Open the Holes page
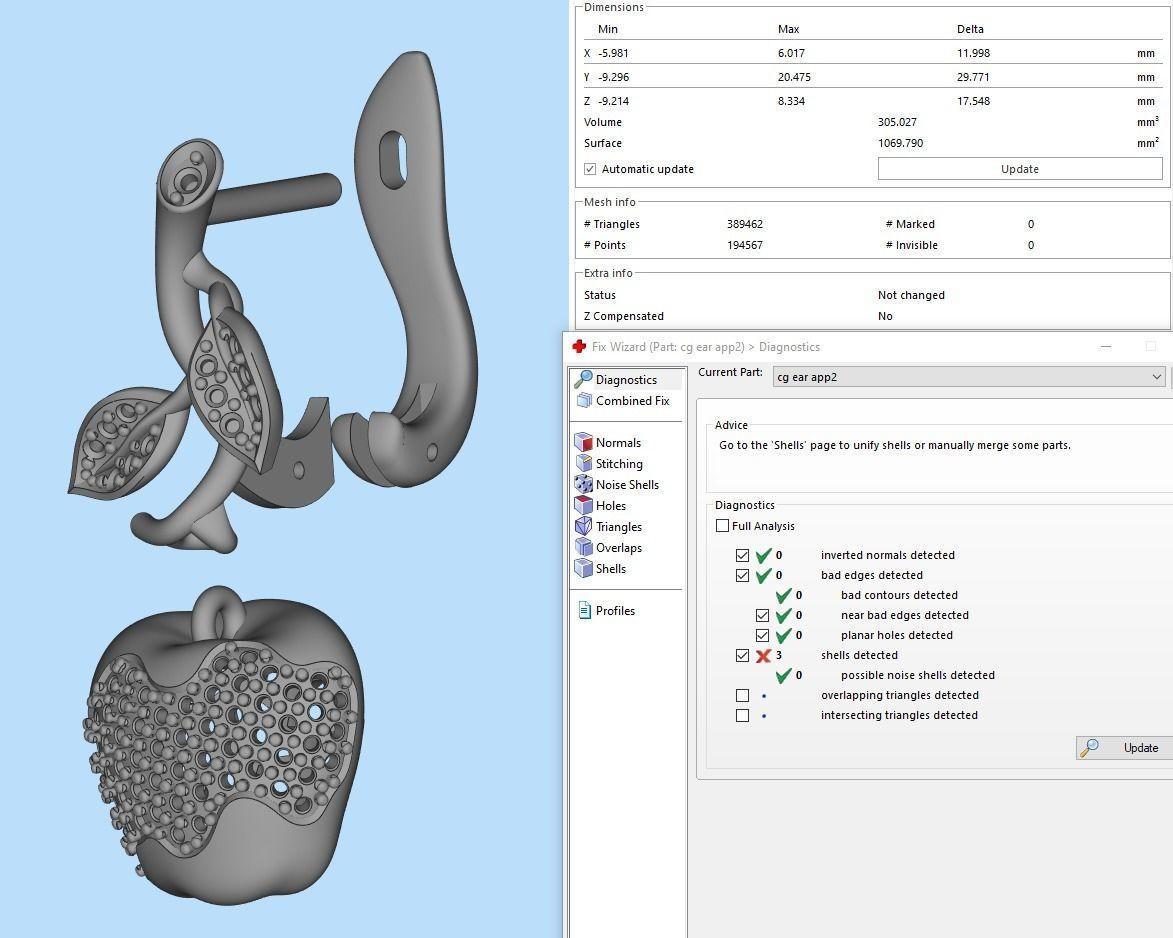 610,506
